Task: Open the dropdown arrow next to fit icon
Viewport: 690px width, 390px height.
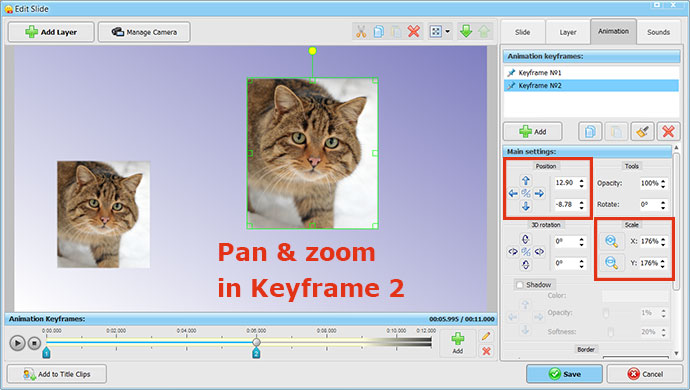Action: [448, 32]
